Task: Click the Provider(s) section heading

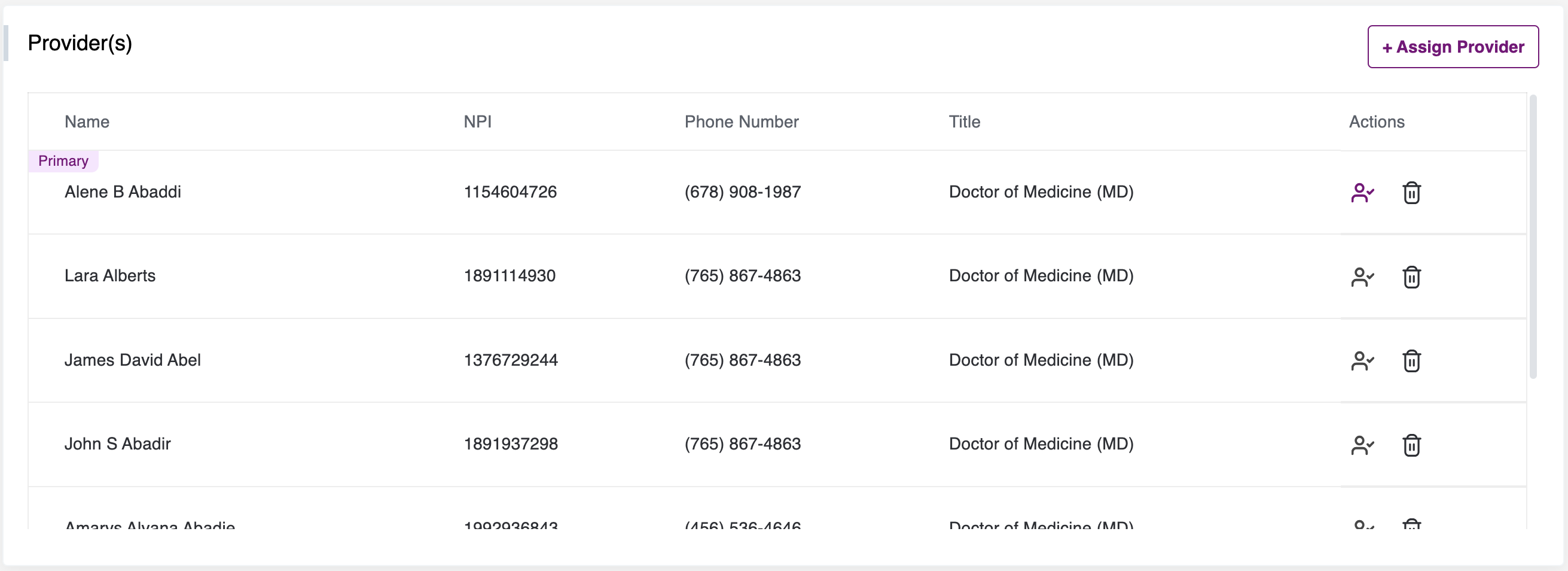Action: tap(80, 43)
